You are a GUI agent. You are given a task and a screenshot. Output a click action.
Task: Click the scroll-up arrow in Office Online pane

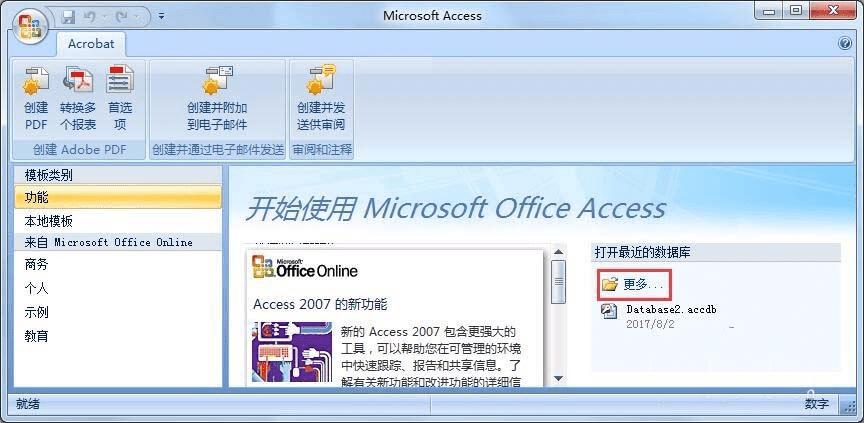558,252
